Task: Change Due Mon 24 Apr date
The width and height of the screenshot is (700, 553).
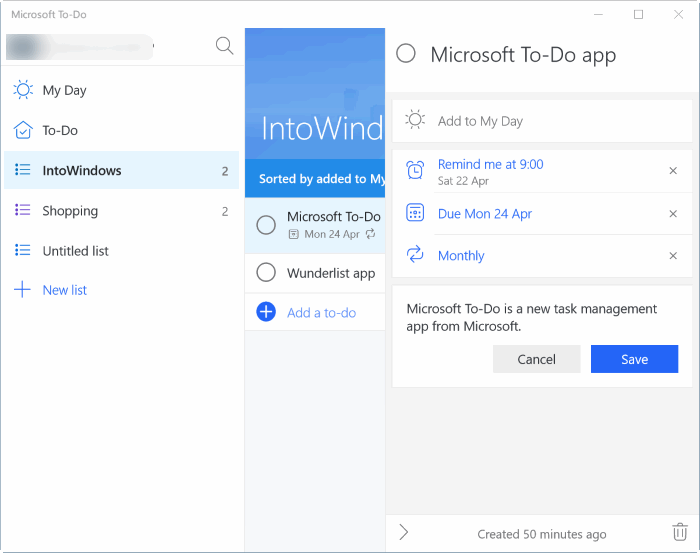Action: [x=485, y=214]
